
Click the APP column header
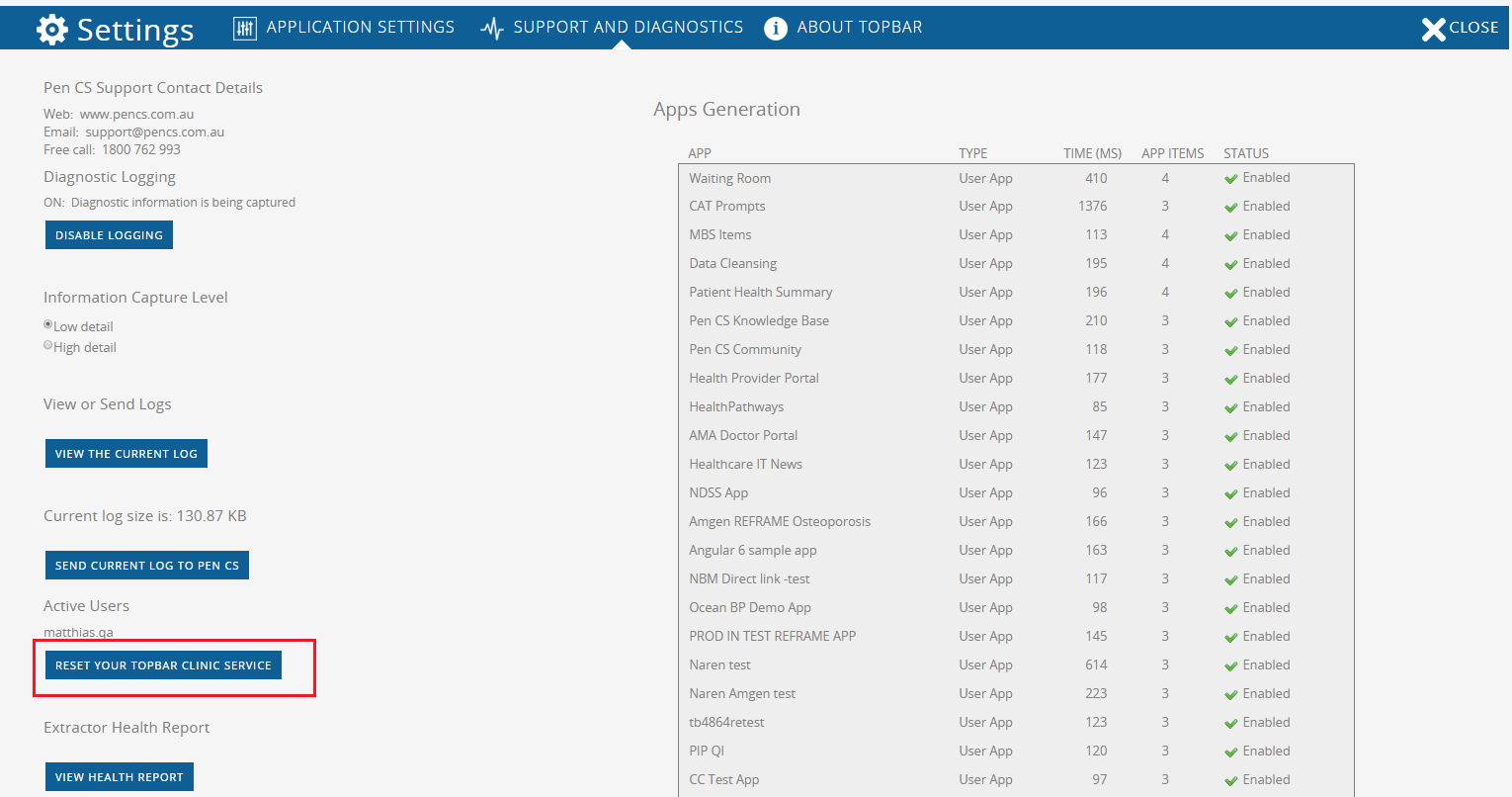[x=700, y=153]
